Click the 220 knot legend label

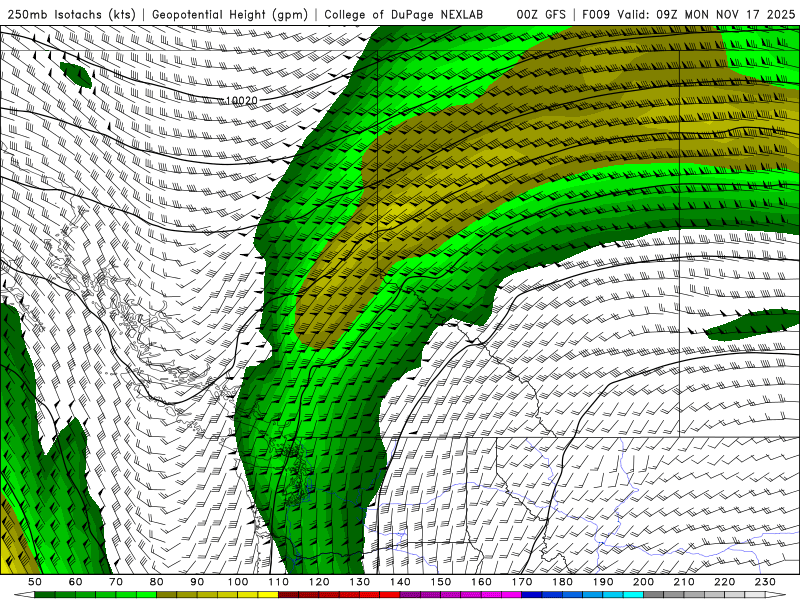tap(724, 582)
